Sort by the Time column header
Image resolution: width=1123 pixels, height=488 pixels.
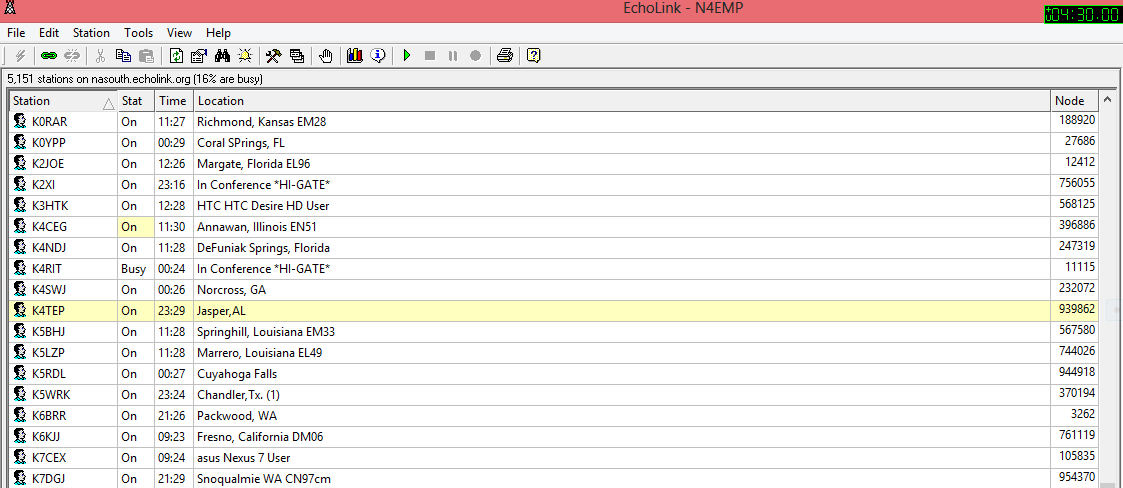[174, 101]
